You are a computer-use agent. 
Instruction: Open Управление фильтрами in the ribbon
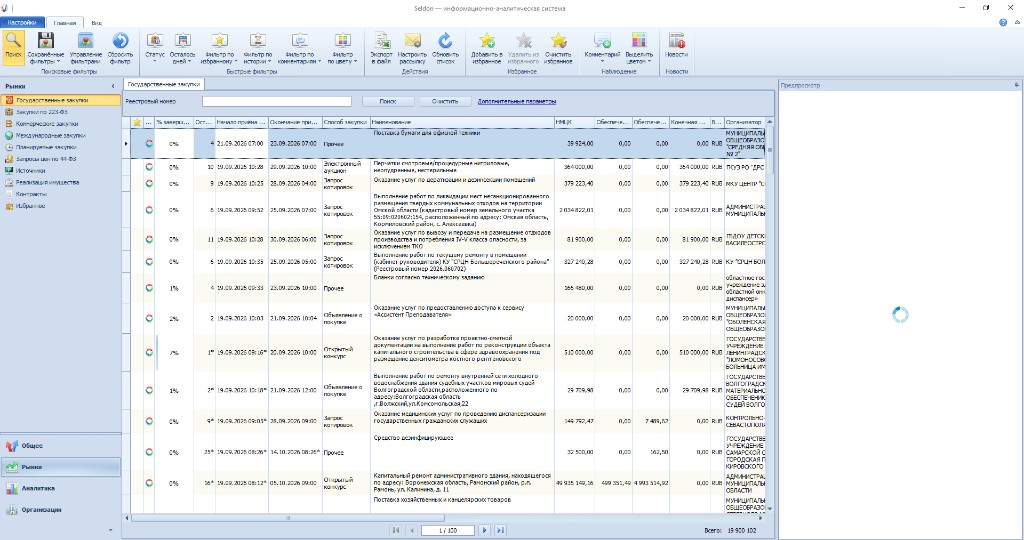[x=86, y=47]
